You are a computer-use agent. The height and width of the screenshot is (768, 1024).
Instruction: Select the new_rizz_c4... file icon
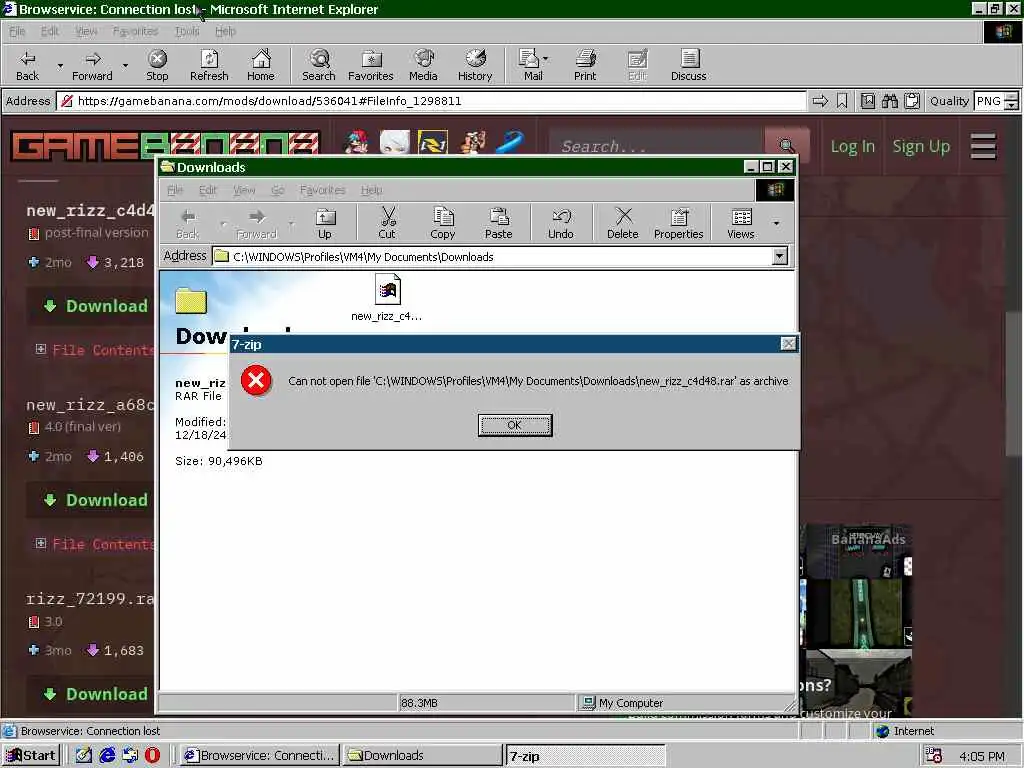387,289
